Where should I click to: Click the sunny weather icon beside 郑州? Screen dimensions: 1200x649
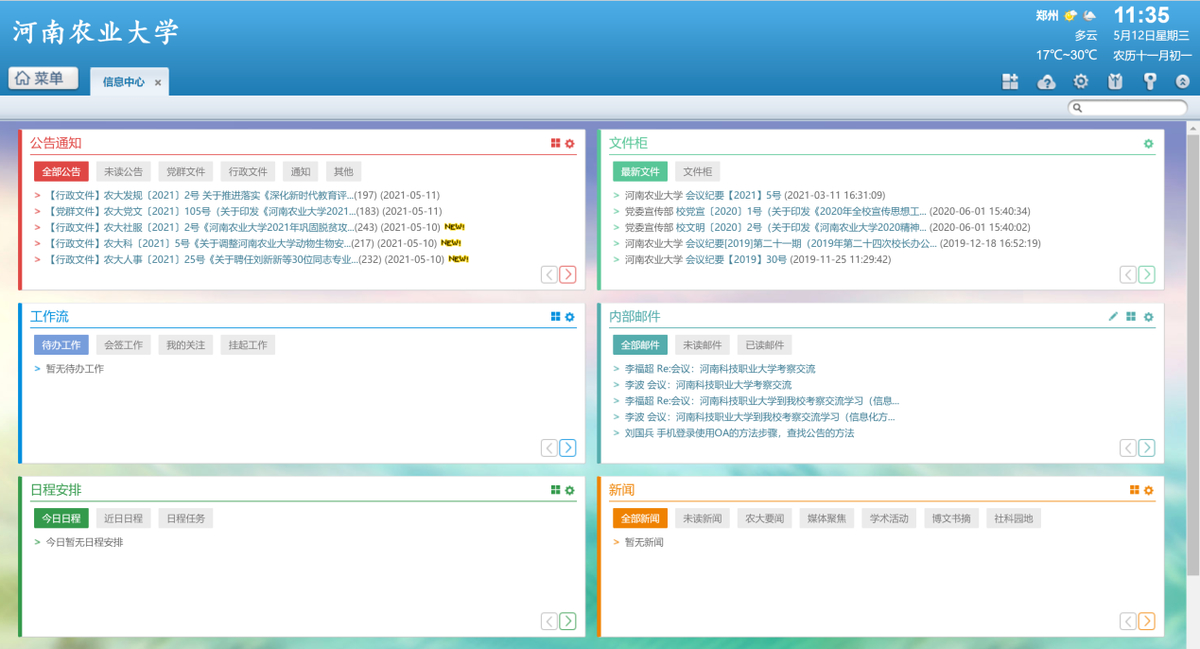pos(1071,15)
